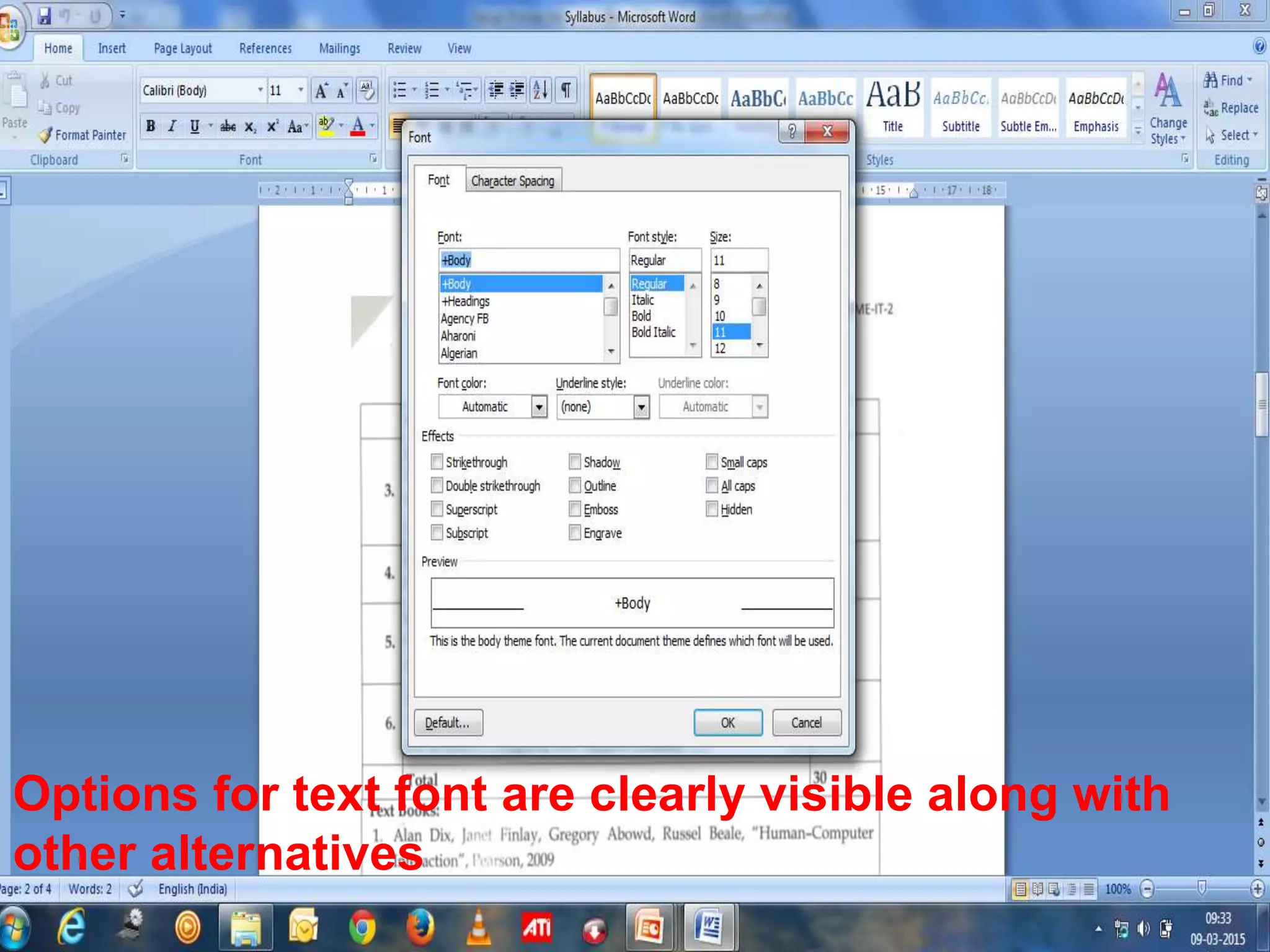Expand the Font color dropdown
The image size is (1270, 952).
coord(539,407)
